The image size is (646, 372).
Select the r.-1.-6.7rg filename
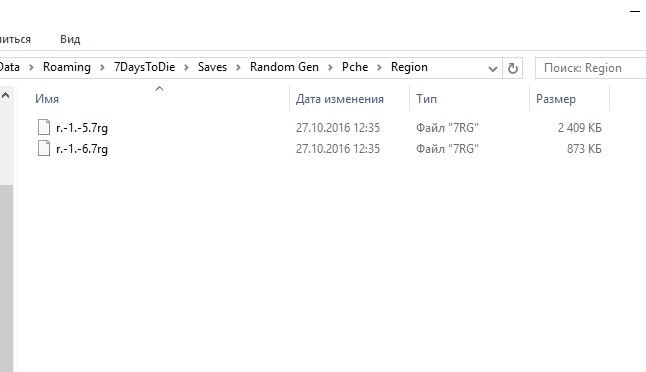[82, 149]
